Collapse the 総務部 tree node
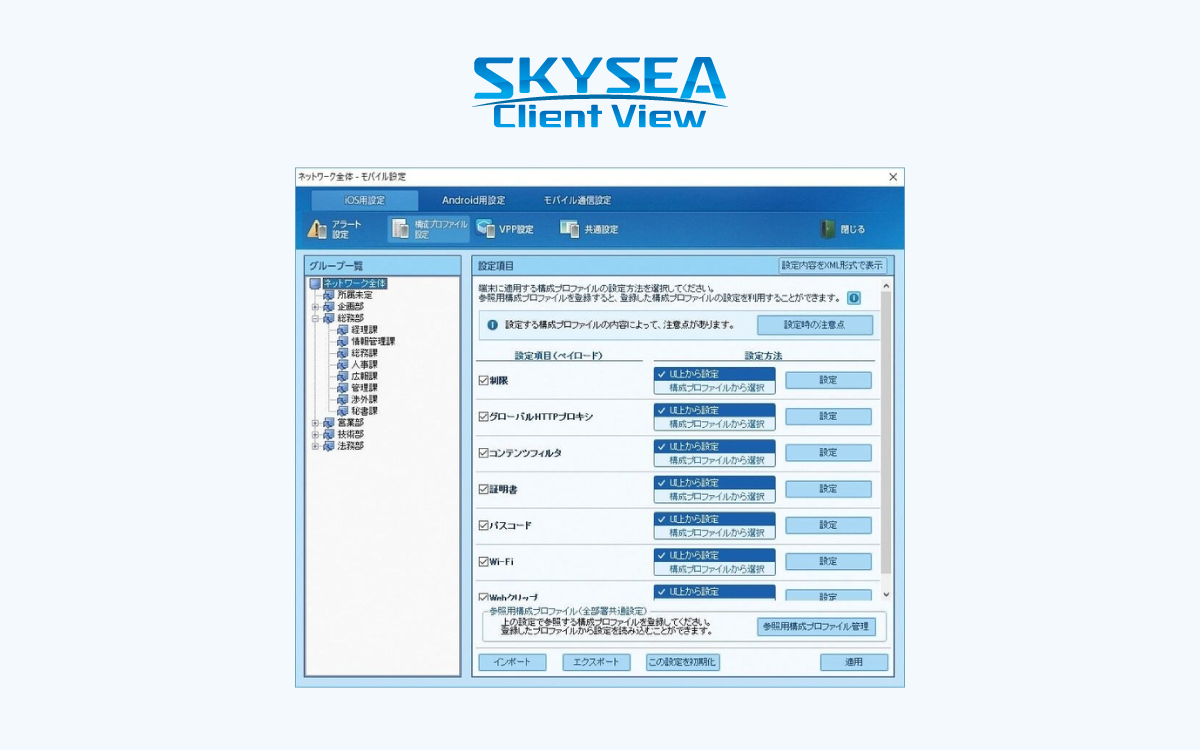 (315, 318)
